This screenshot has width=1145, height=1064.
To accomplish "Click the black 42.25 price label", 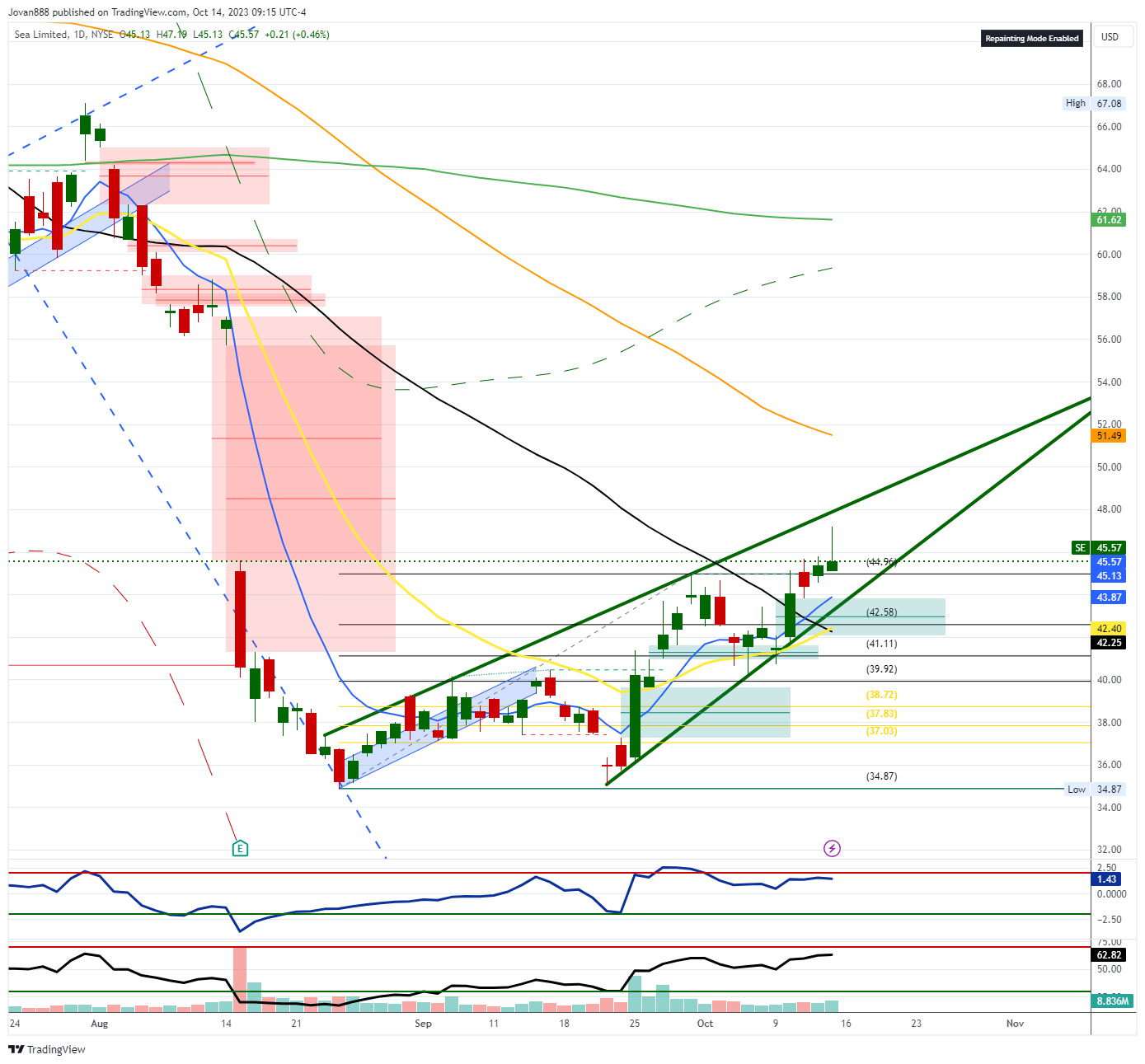I will [x=1109, y=642].
